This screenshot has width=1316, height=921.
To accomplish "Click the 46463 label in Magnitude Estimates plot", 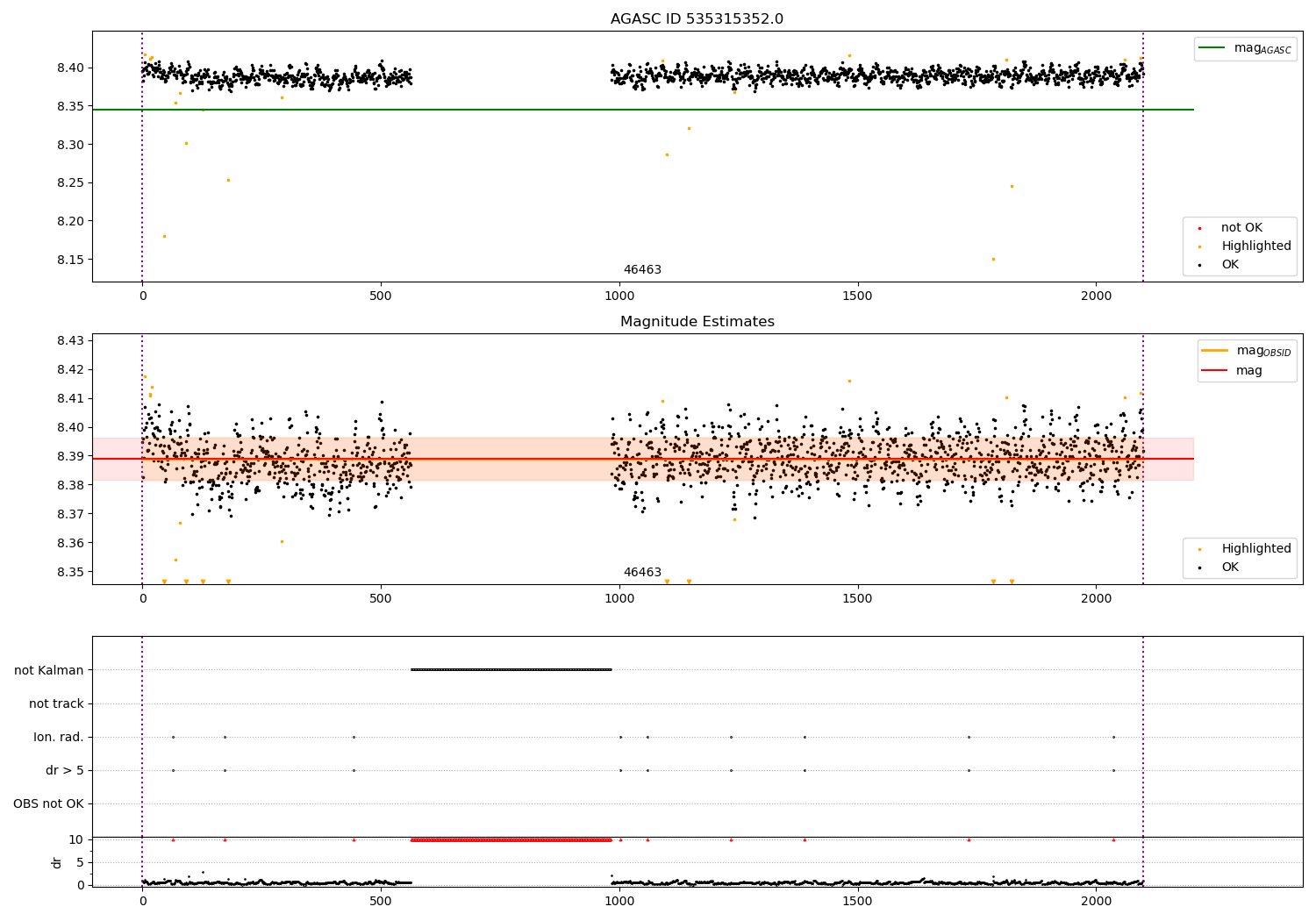I will 642,573.
